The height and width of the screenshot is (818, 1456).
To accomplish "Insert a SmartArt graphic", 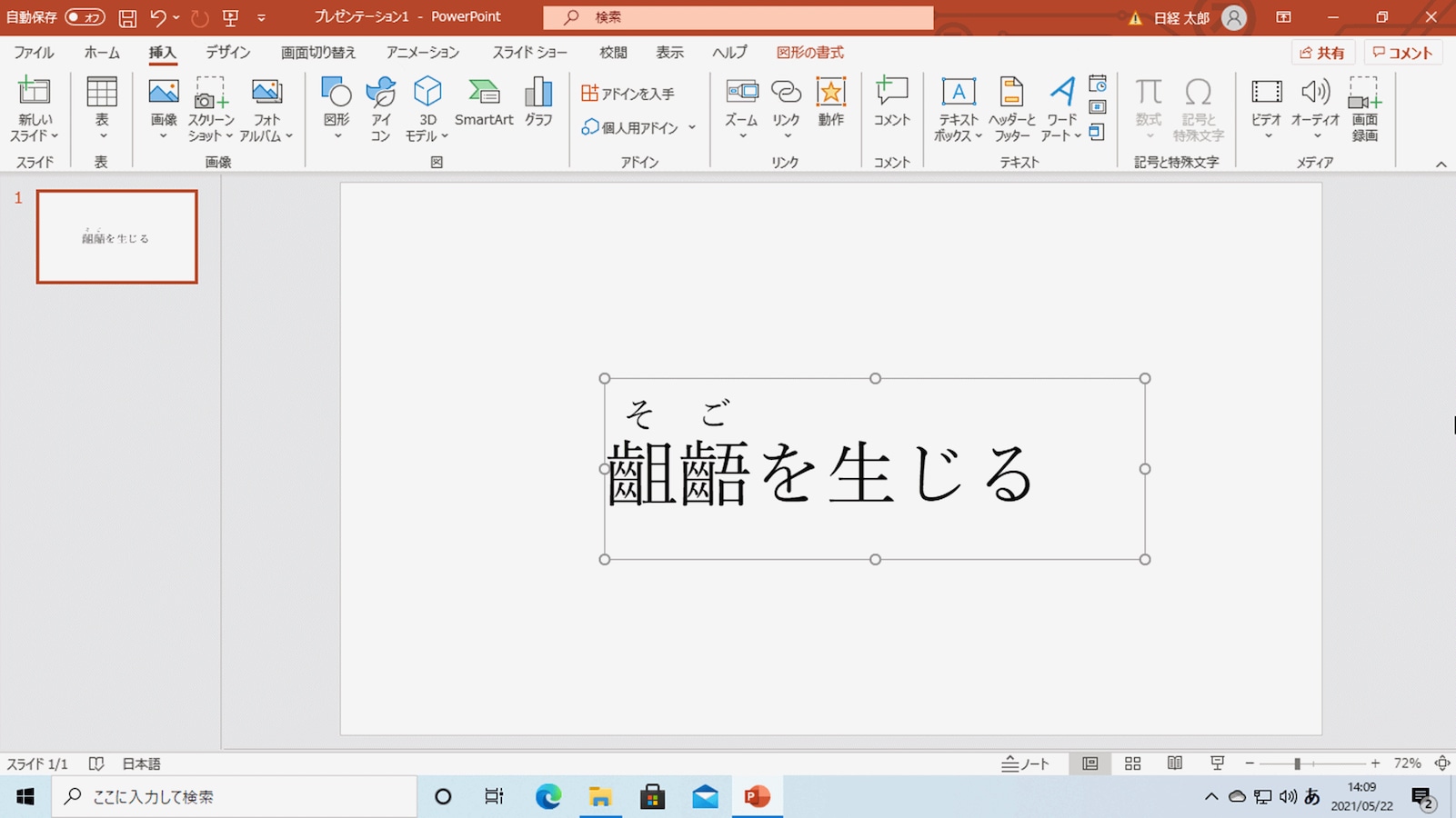I will click(x=484, y=102).
